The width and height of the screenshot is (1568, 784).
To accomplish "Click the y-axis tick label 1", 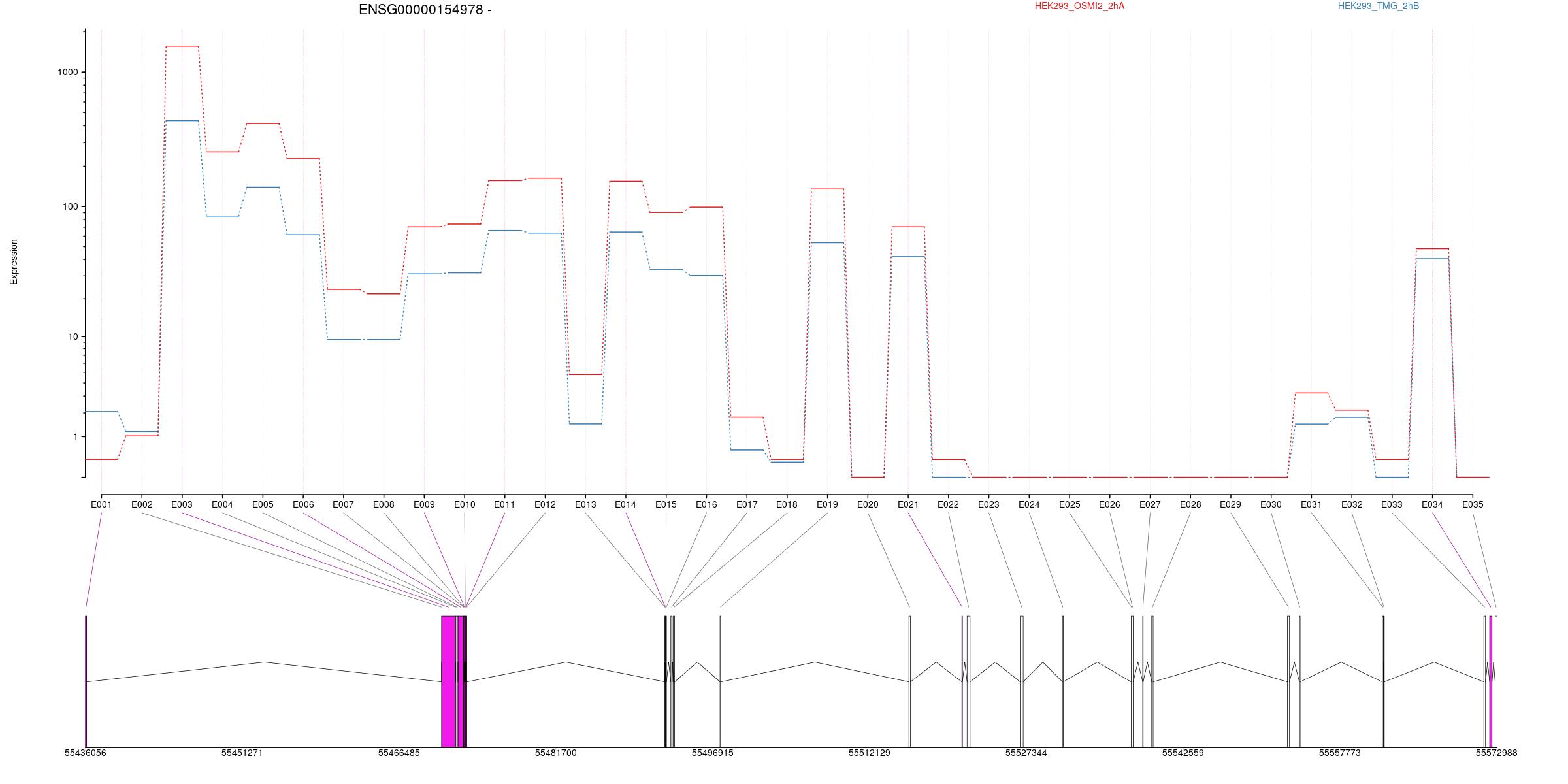I will tap(76, 436).
